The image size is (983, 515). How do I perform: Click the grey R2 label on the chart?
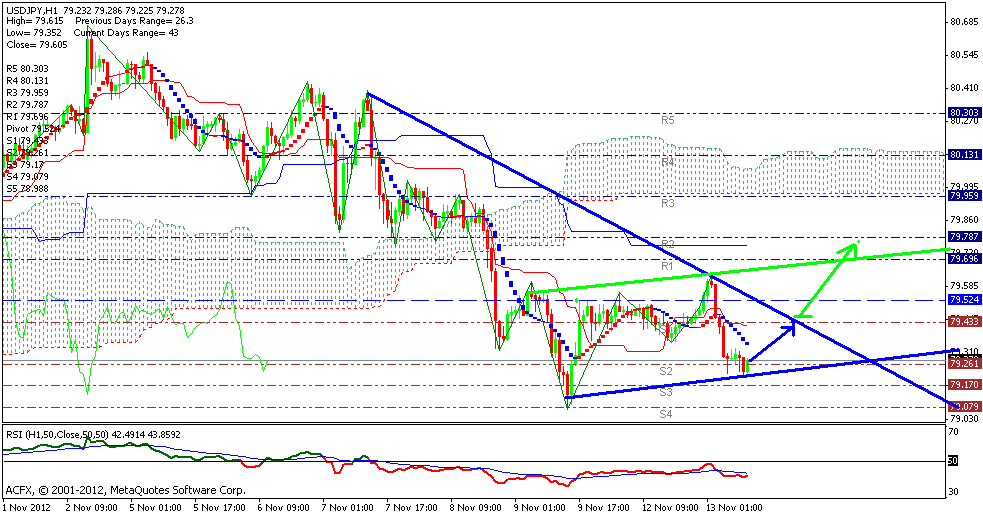click(668, 243)
